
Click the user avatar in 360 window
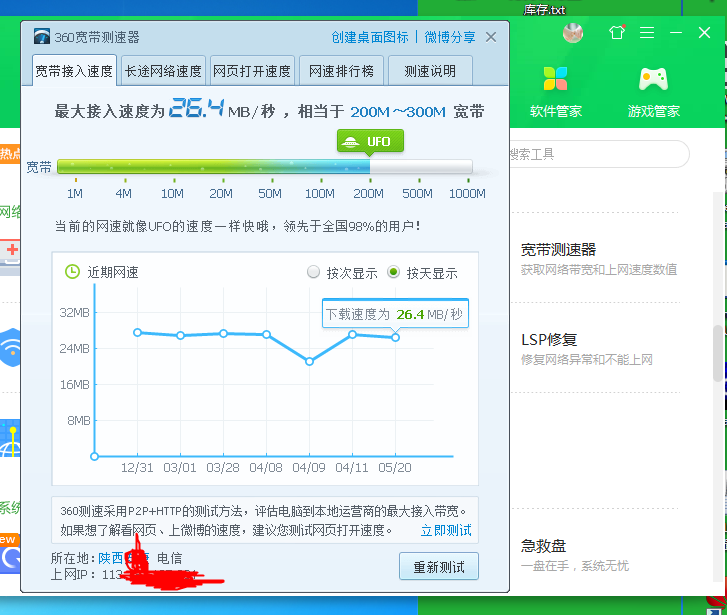pos(573,32)
